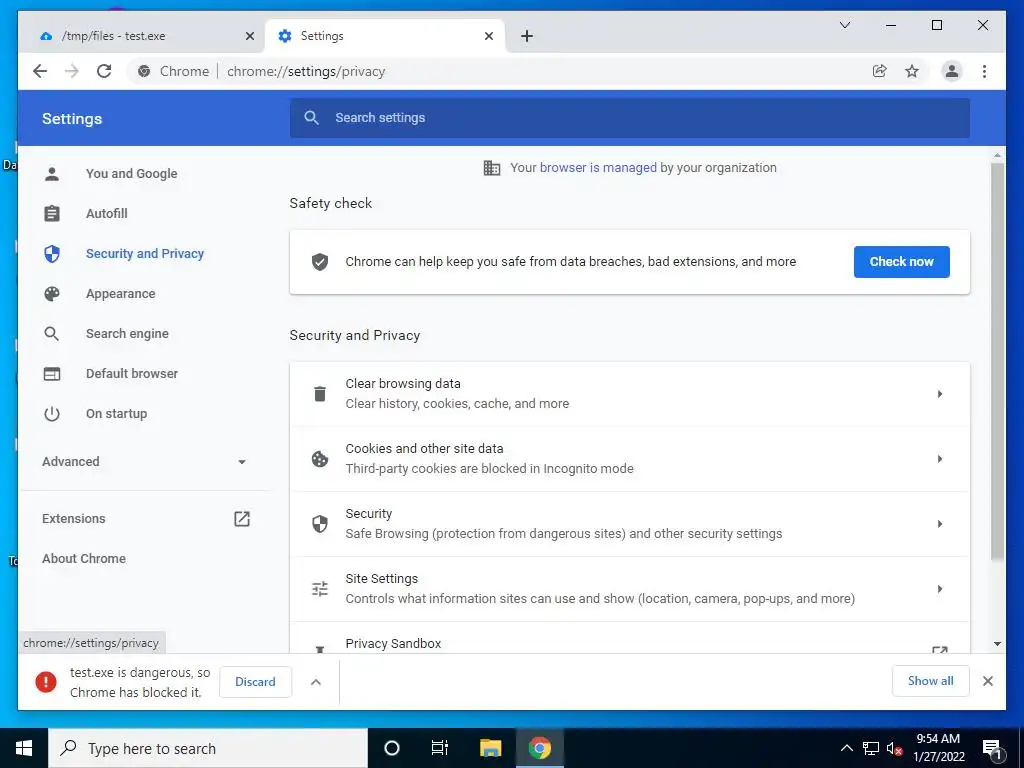Click the taskbar 'Type here to search' box
Image resolution: width=1024 pixels, height=768 pixels.
click(x=208, y=748)
